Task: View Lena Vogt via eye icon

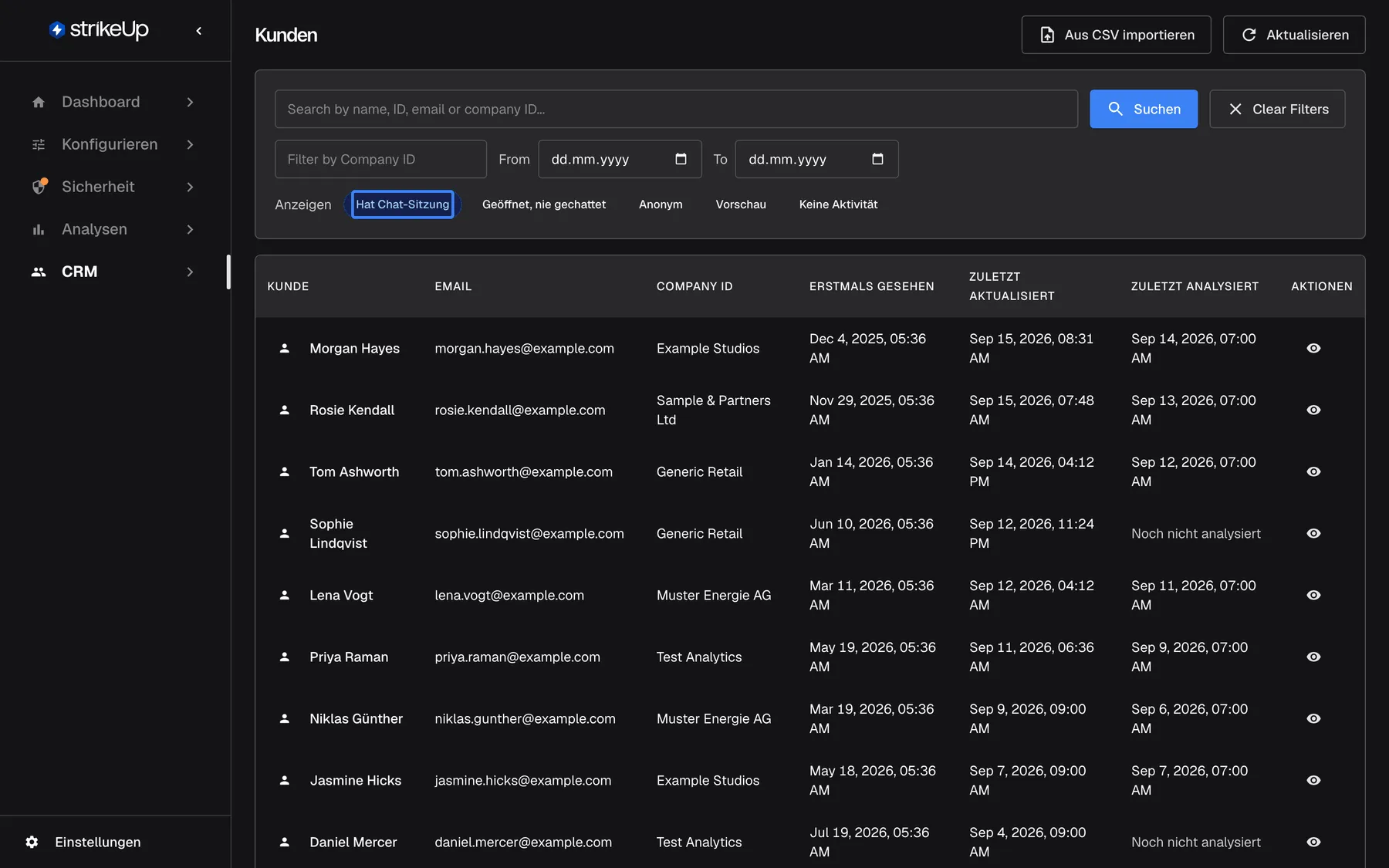Action: (x=1313, y=595)
